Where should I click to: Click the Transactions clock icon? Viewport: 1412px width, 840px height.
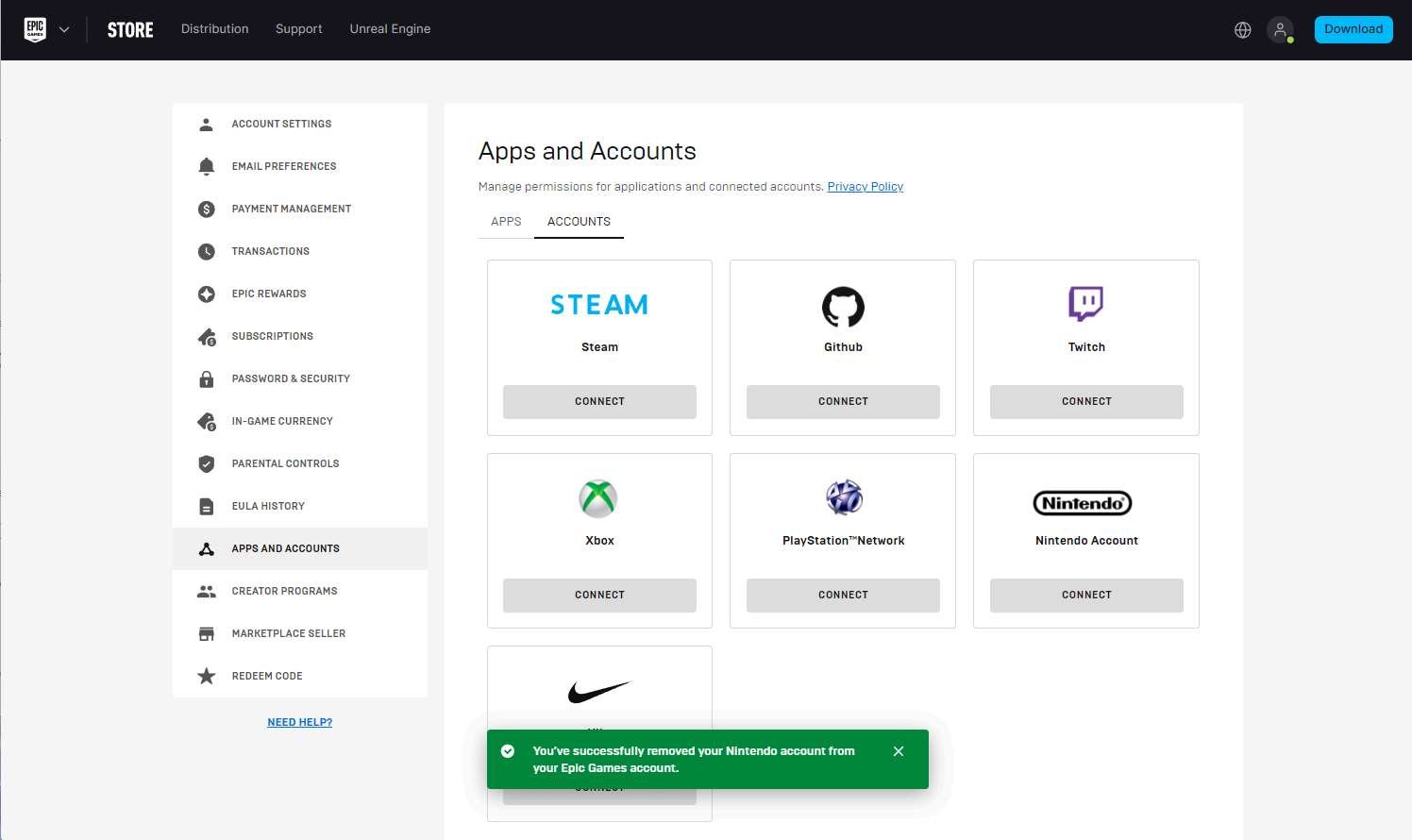coord(207,251)
